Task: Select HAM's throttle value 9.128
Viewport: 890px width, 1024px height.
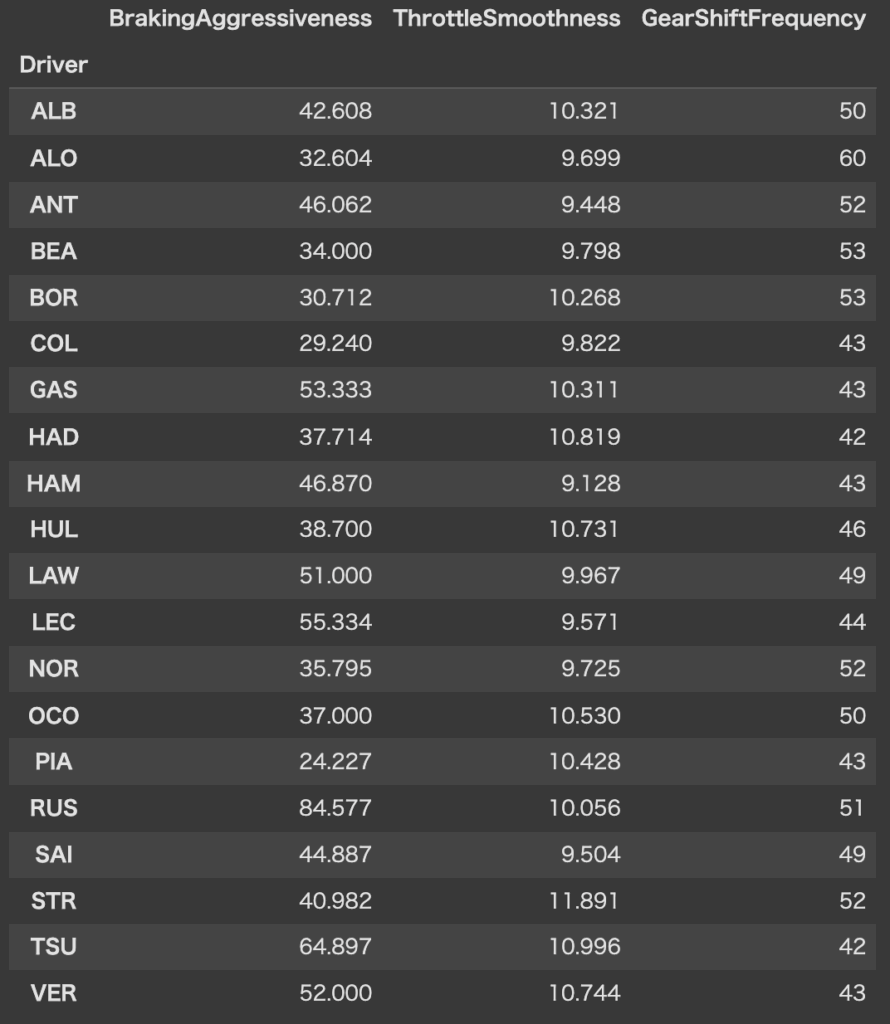Action: pos(590,484)
